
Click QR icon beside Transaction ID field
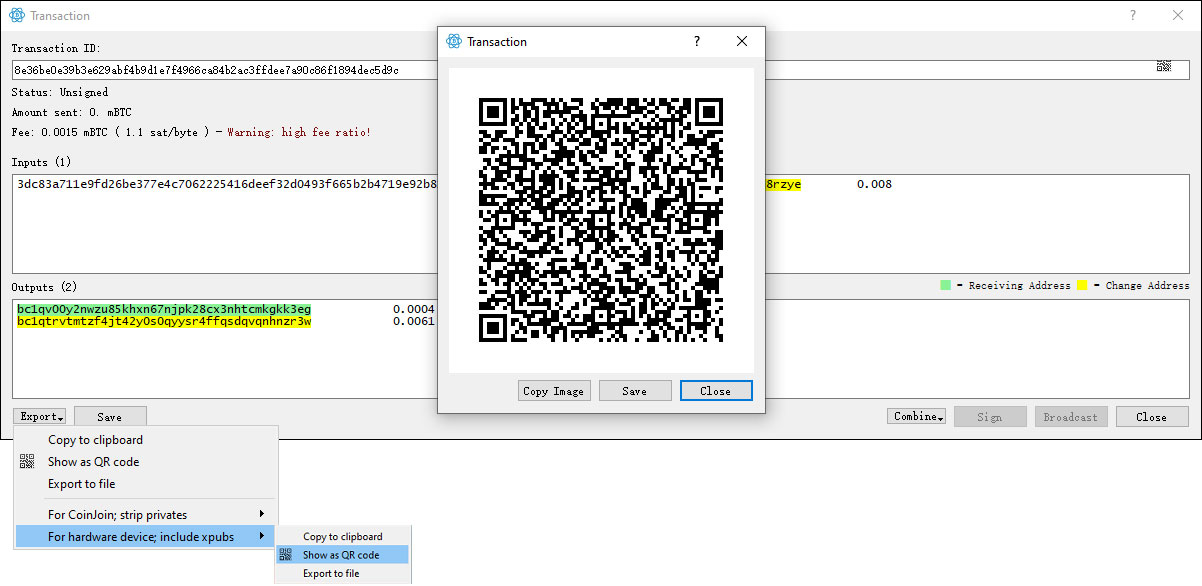click(x=1163, y=66)
